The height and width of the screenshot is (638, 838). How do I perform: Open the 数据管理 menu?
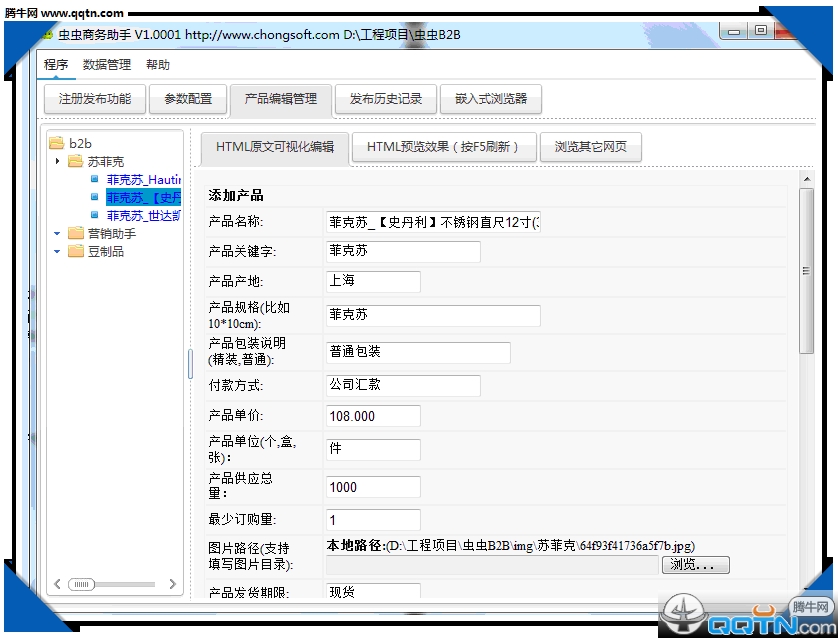(x=106, y=65)
